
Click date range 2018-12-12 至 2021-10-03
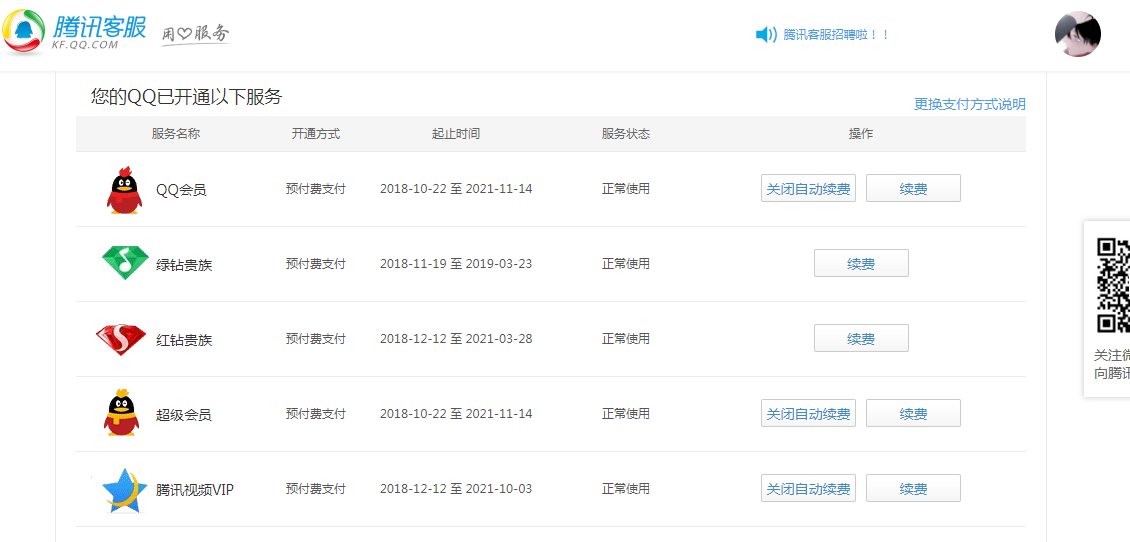coord(456,489)
